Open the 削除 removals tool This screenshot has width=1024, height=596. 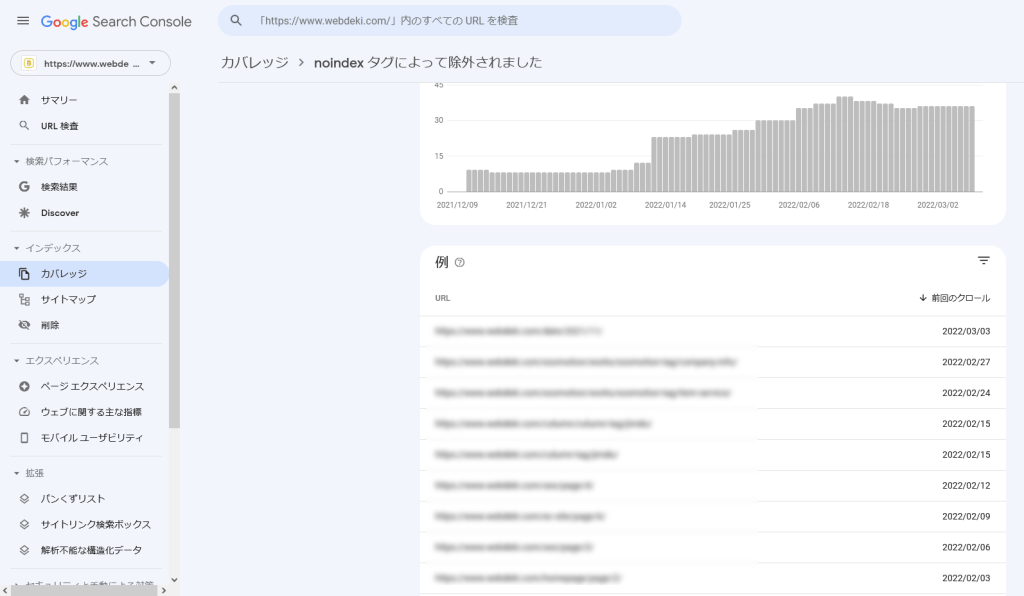tap(50, 325)
